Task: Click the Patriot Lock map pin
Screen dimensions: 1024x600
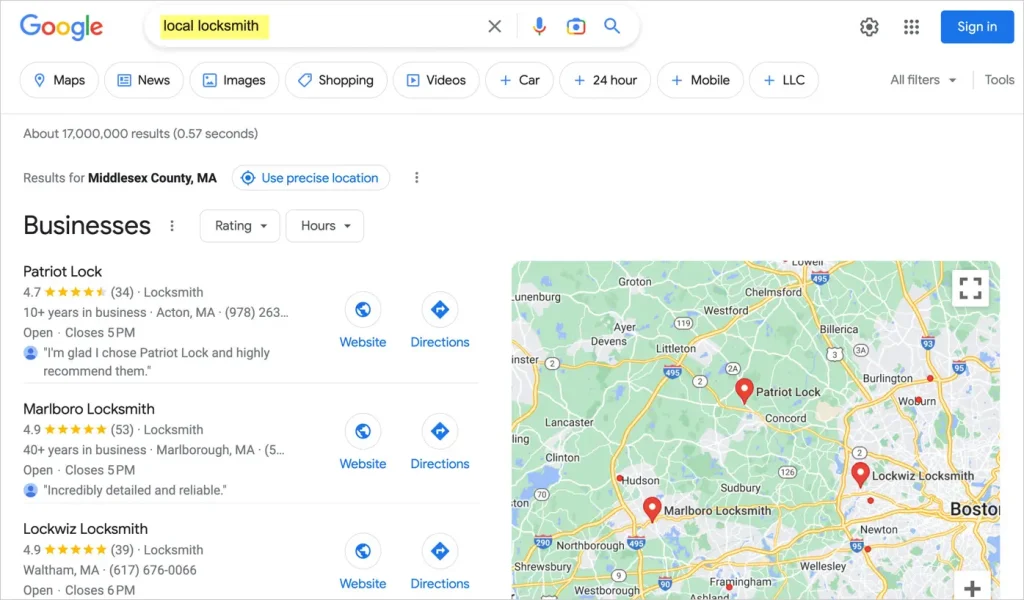Action: [744, 390]
